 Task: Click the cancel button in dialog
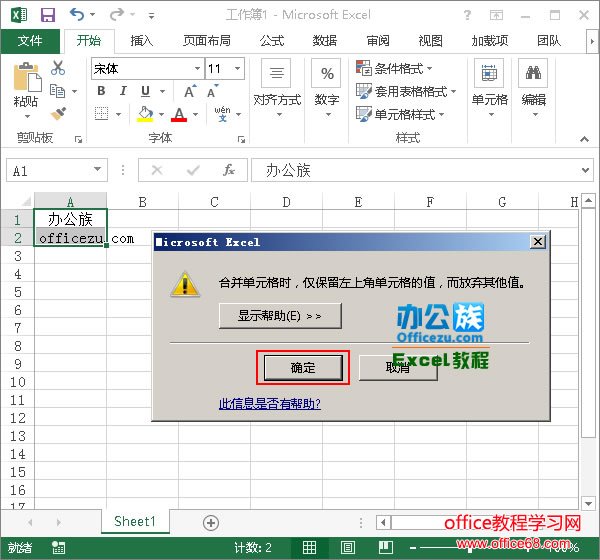398,368
